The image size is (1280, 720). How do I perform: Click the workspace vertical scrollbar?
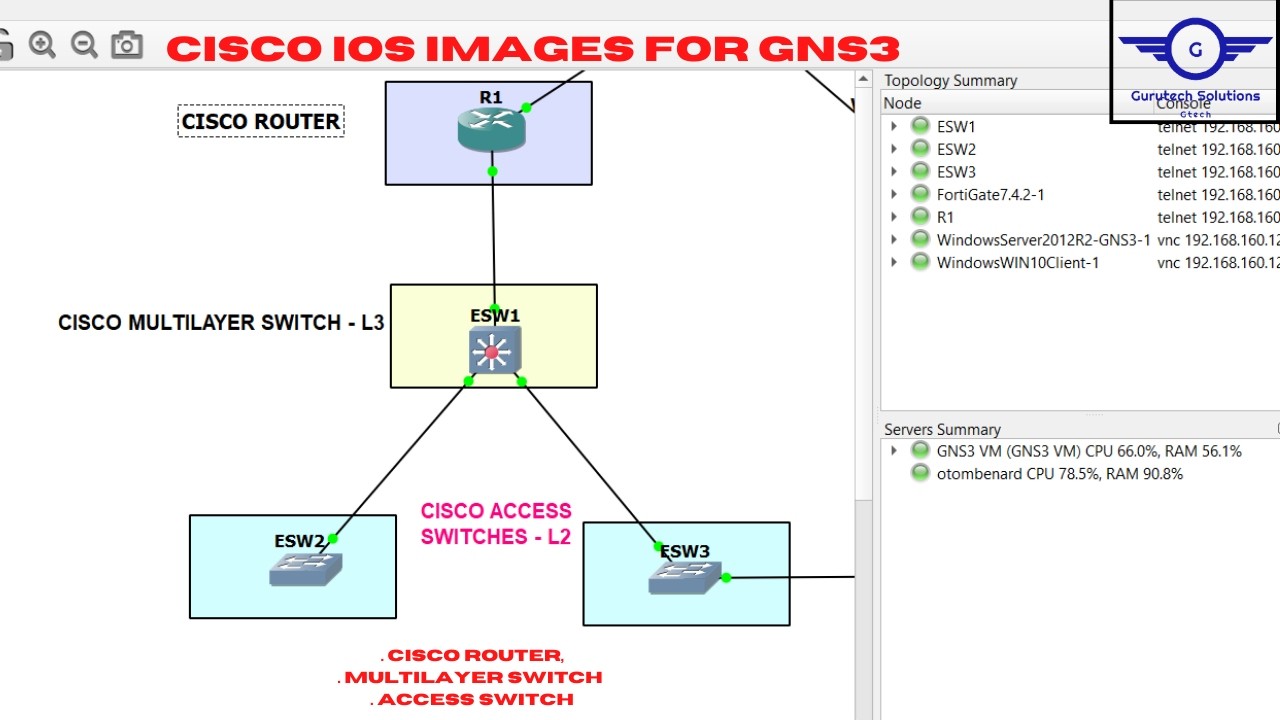[x=865, y=395]
